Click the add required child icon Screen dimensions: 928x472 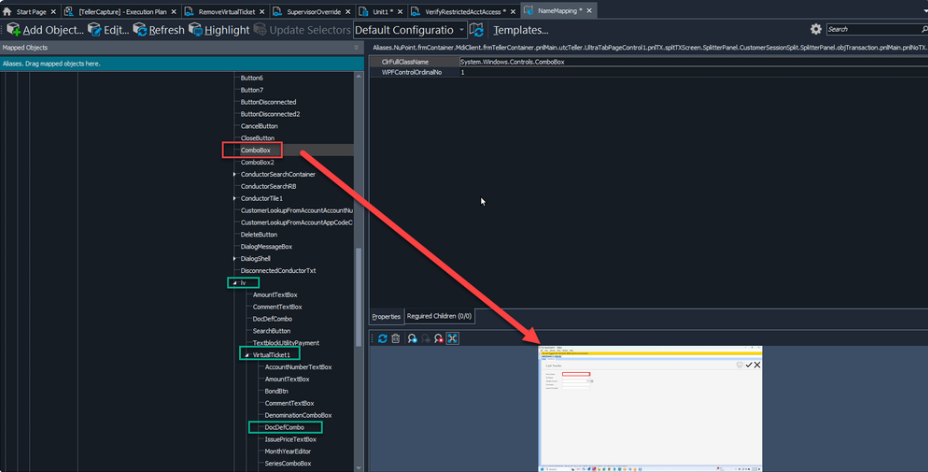pyautogui.click(x=411, y=339)
